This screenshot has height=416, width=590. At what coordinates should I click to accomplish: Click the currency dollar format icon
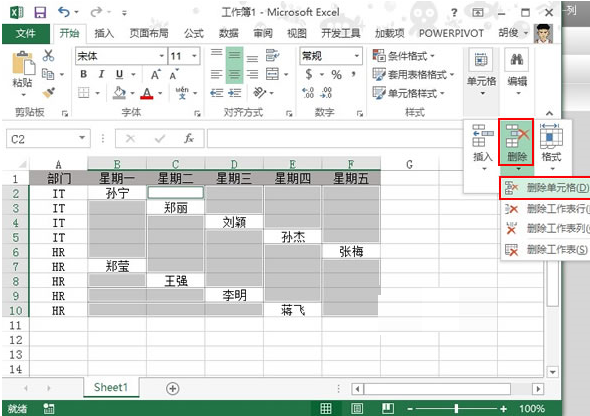(309, 74)
